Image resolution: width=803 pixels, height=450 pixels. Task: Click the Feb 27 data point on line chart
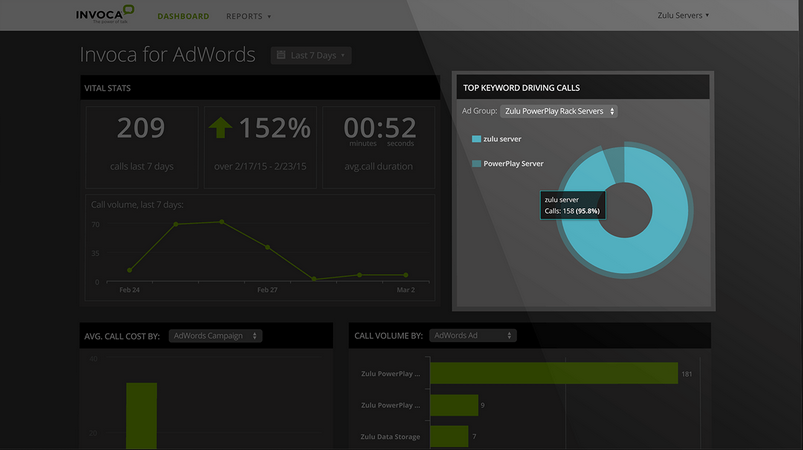[x=267, y=247]
